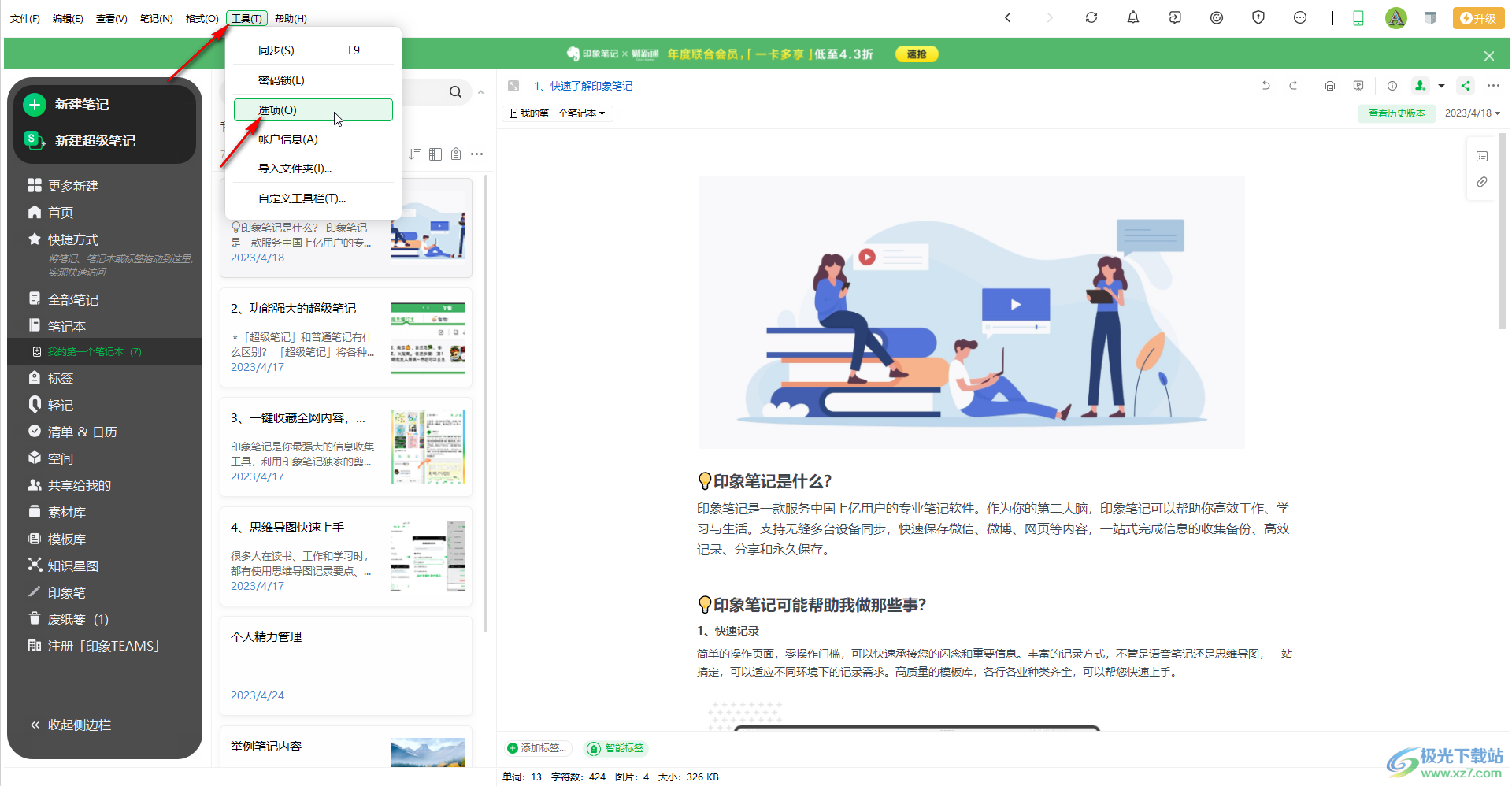Viewport: 1512px width, 786px height.
Task: Open the notification bell icon
Action: pyautogui.click(x=1133, y=17)
